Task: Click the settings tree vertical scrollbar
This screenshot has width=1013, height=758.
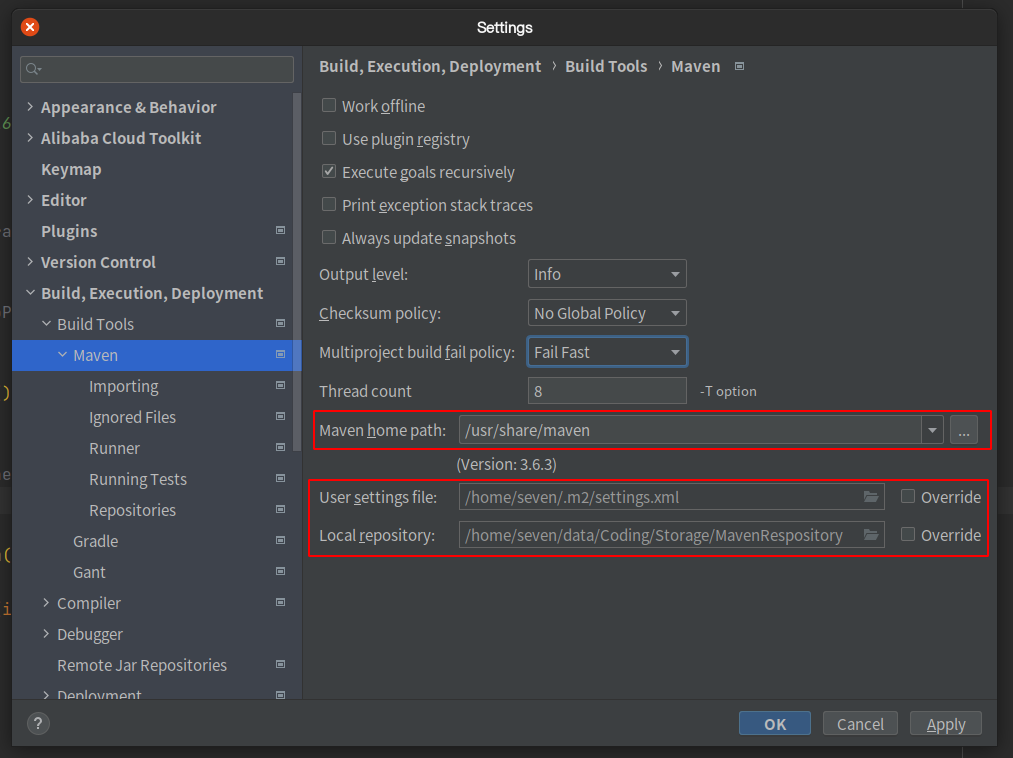Action: (297, 271)
